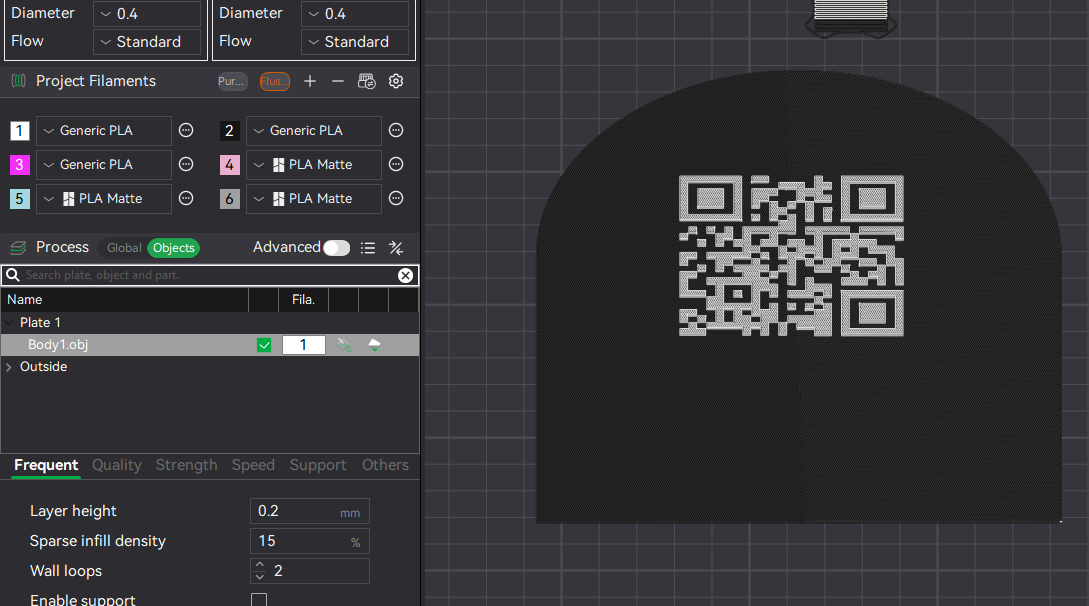
Task: Switch to the Frequent tab
Action: (x=47, y=465)
